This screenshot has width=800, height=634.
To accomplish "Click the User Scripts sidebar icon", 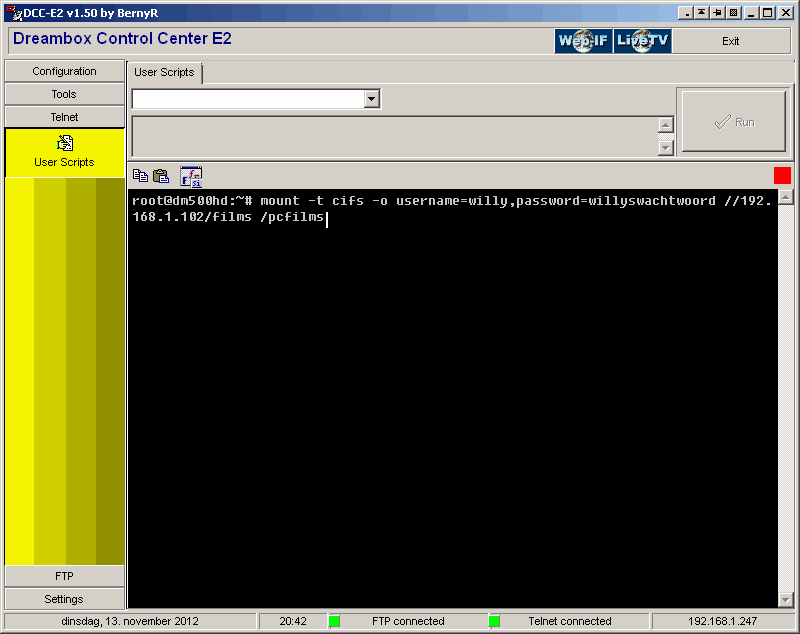I will pos(65,143).
